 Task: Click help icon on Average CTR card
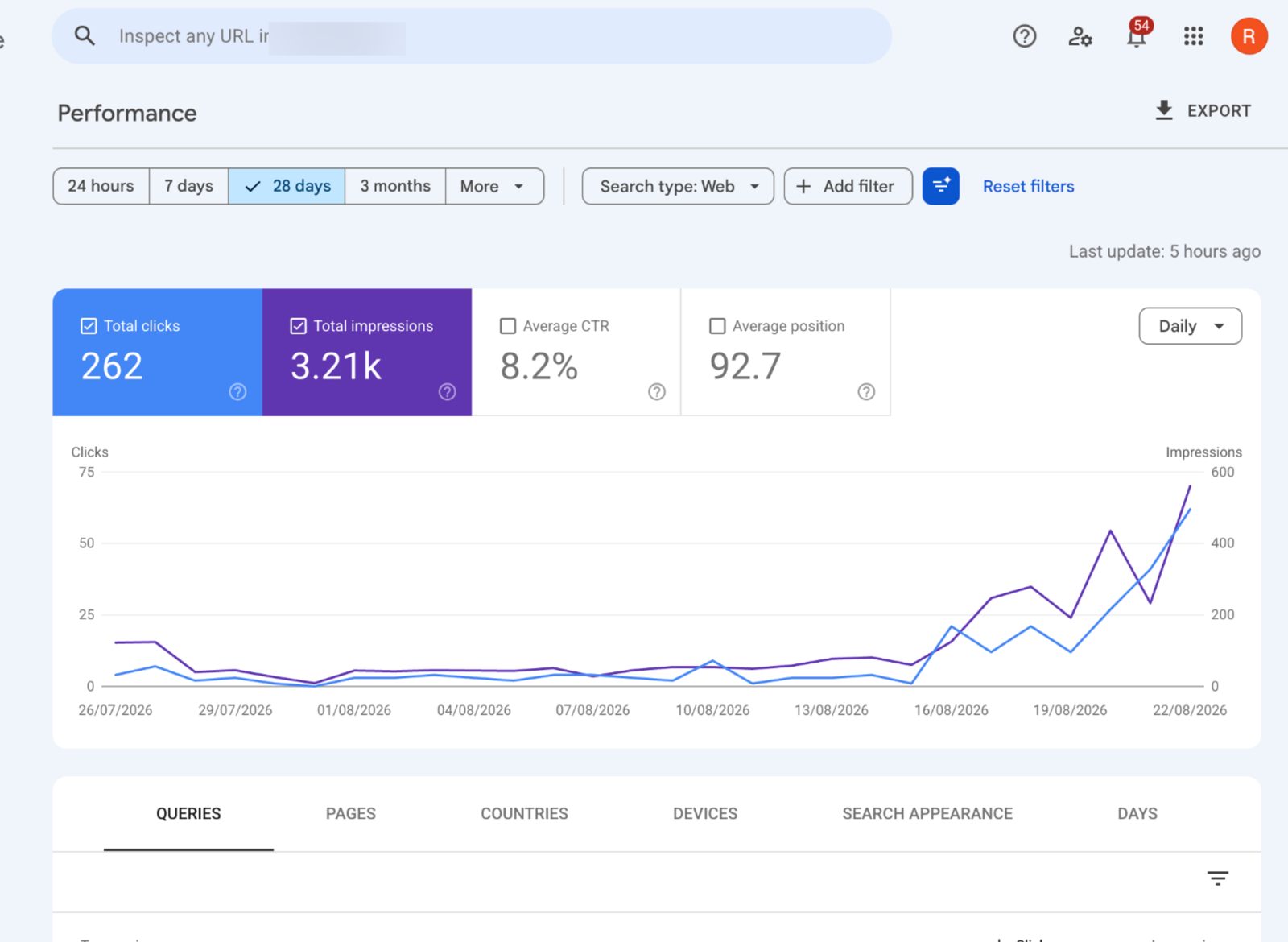tap(657, 392)
